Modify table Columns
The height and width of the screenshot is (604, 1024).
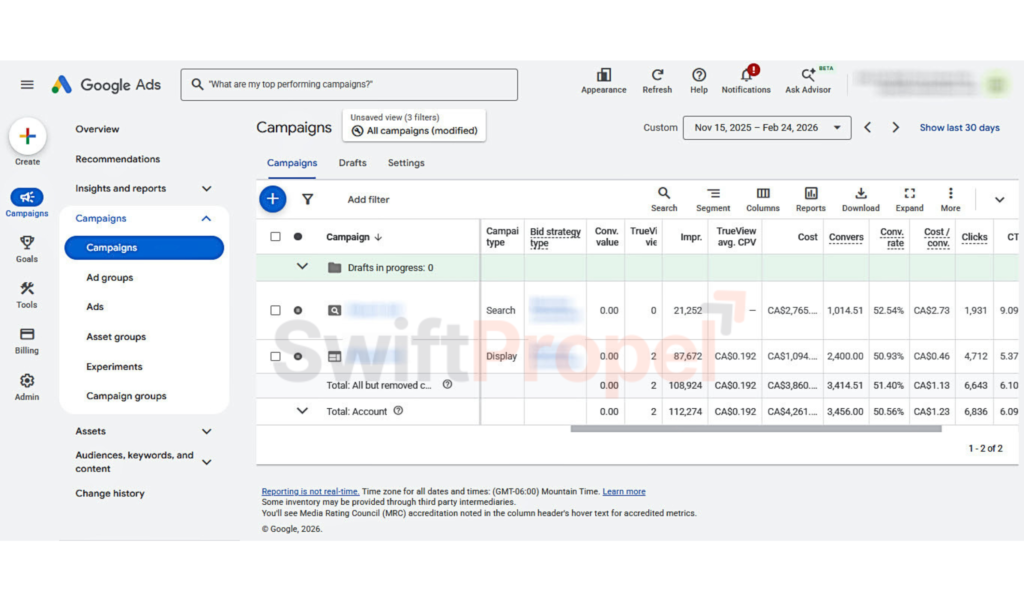[763, 199]
